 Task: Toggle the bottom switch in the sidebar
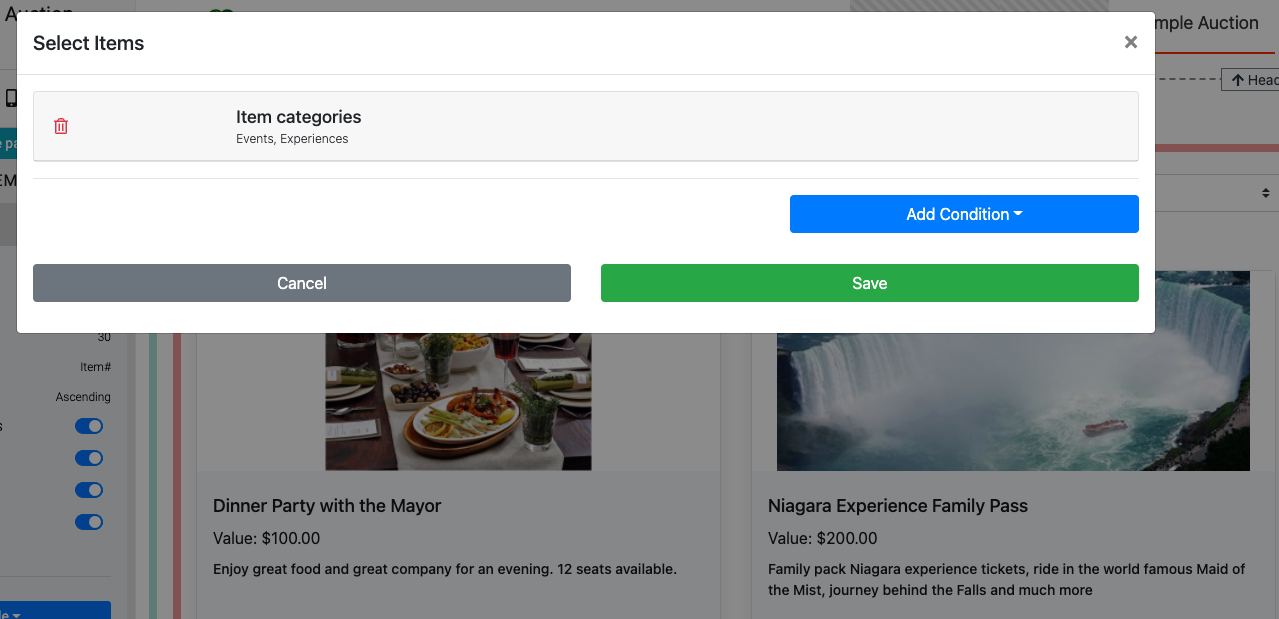(x=89, y=522)
